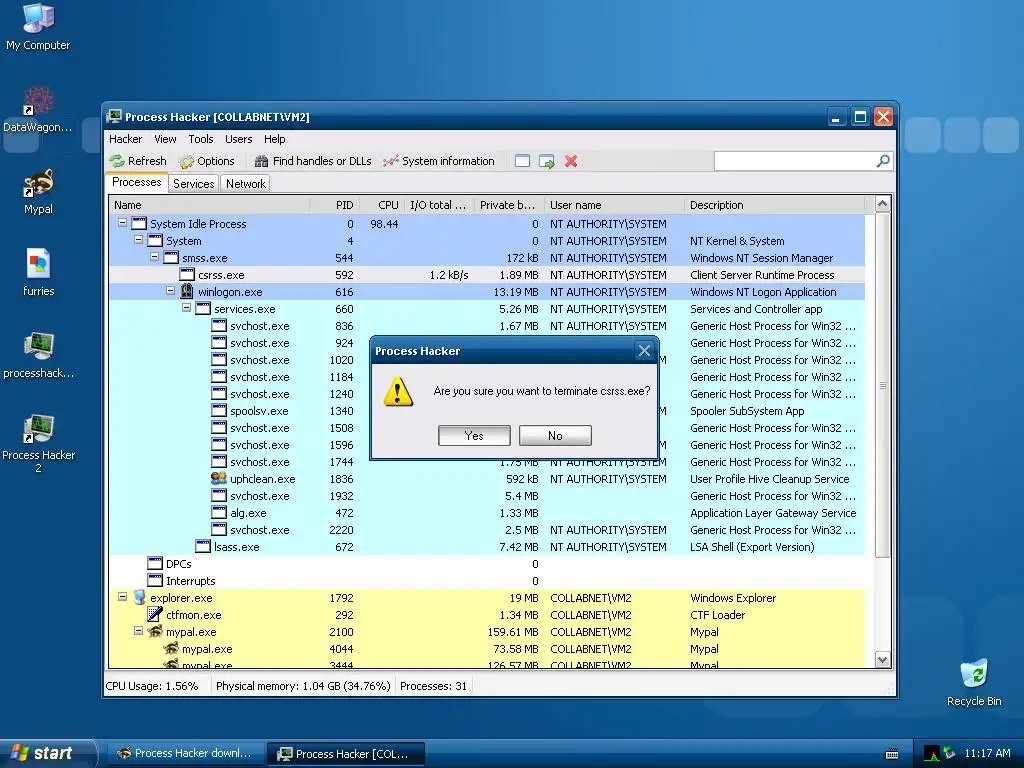Select the csrss.exe process row

click(487, 275)
